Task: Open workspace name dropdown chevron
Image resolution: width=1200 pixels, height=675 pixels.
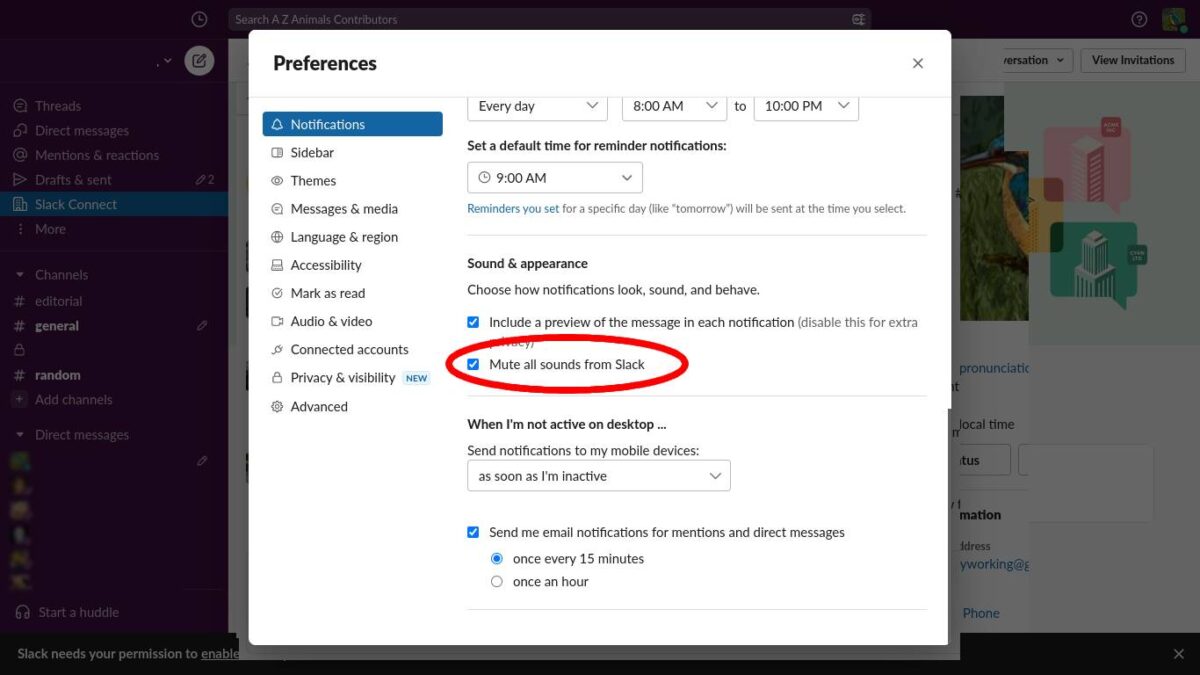Action: 167,61
